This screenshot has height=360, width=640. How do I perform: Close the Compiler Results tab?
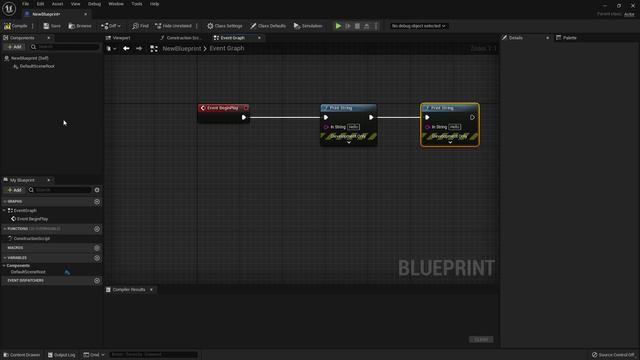pyautogui.click(x=151, y=290)
